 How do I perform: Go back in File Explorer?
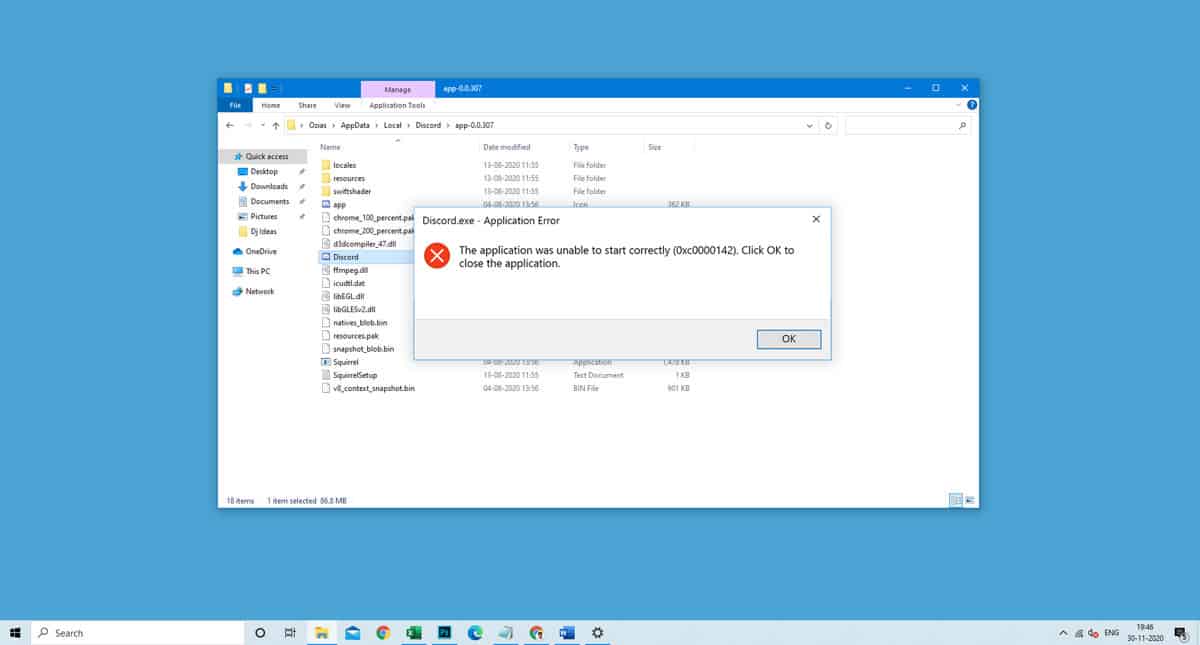tap(230, 126)
